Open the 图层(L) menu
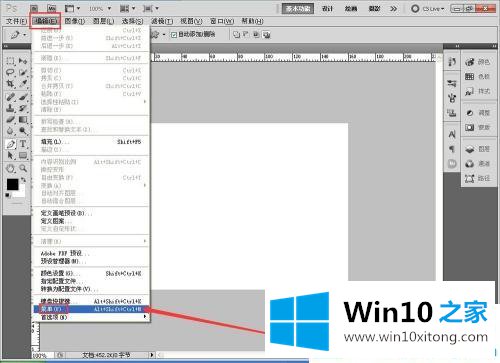500x363 pixels. 103,21
